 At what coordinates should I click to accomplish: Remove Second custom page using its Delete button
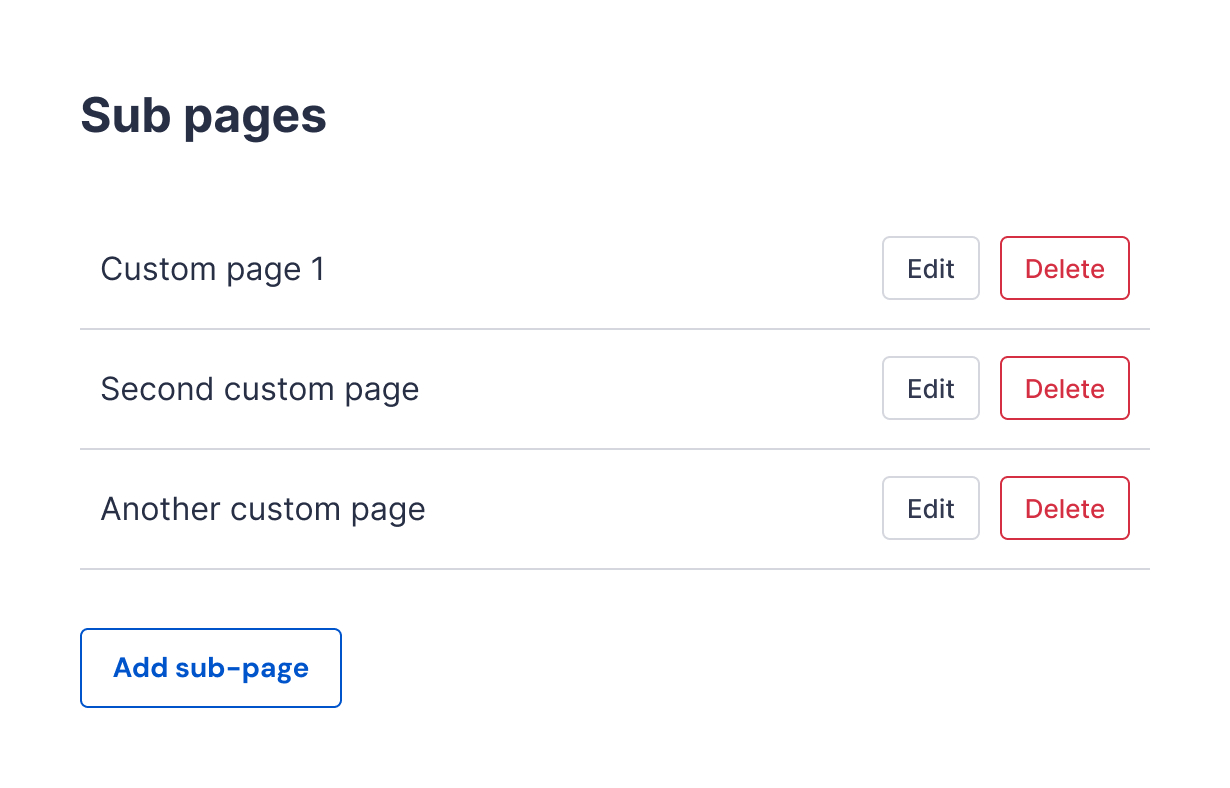pos(1064,388)
